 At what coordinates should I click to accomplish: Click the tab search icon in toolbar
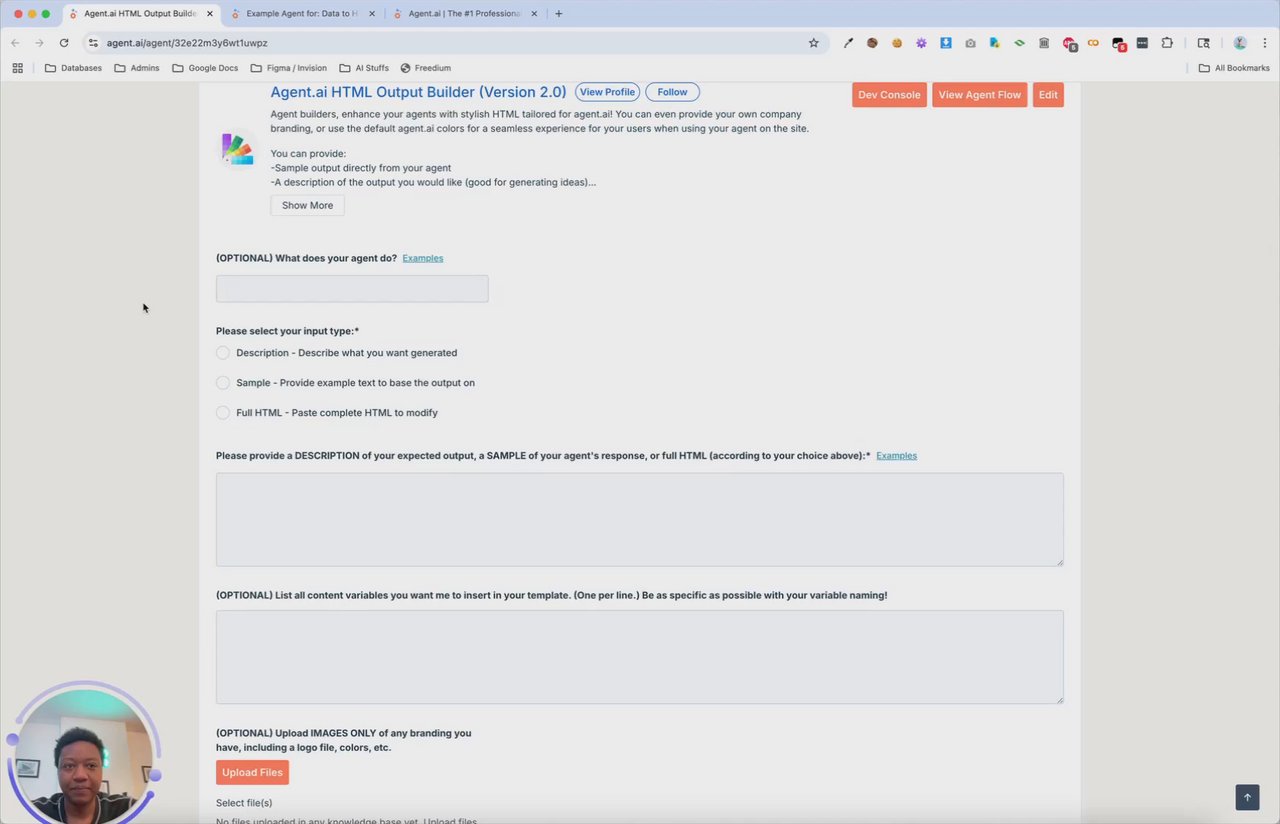[1204, 43]
